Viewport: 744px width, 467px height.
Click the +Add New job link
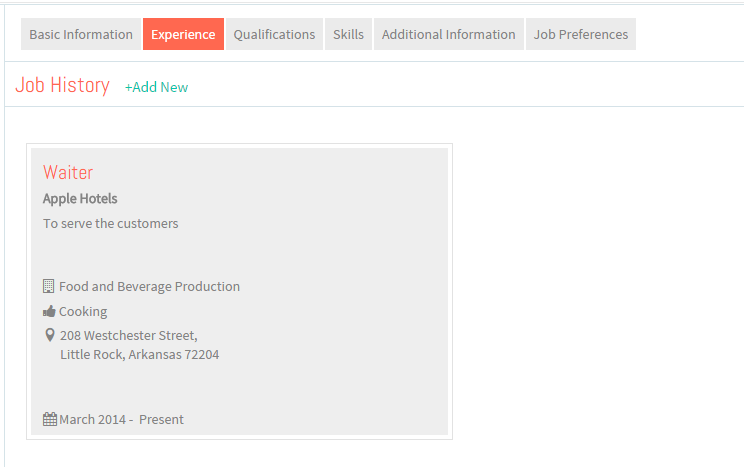tap(157, 87)
